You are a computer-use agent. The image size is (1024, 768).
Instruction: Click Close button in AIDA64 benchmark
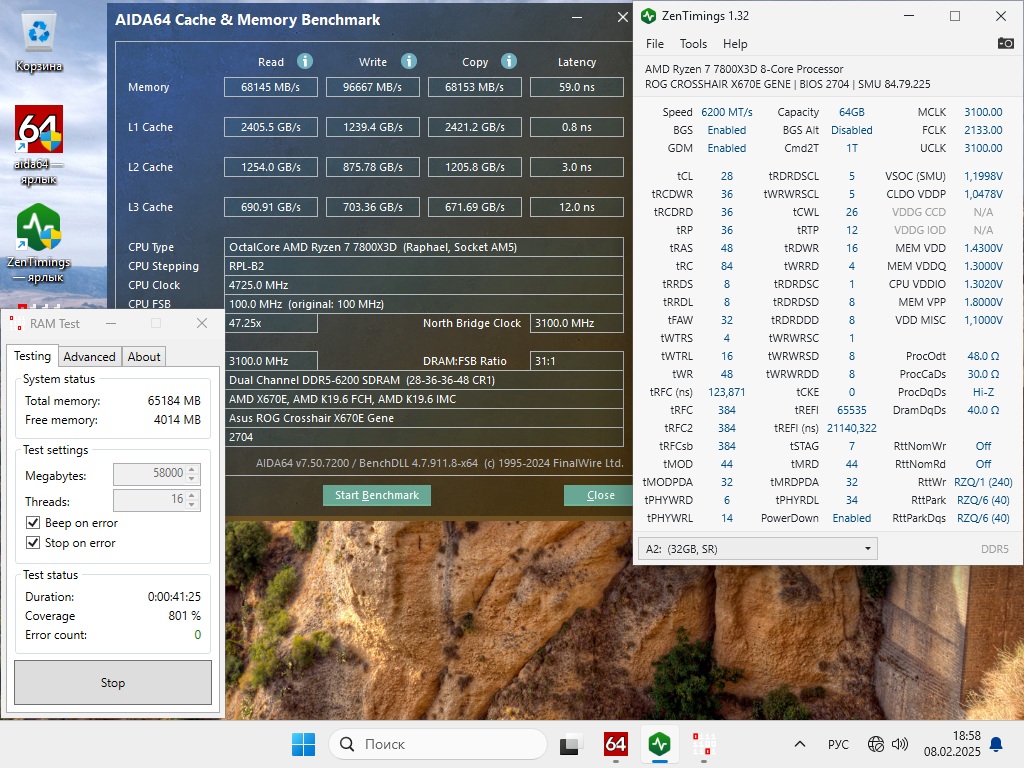600,495
